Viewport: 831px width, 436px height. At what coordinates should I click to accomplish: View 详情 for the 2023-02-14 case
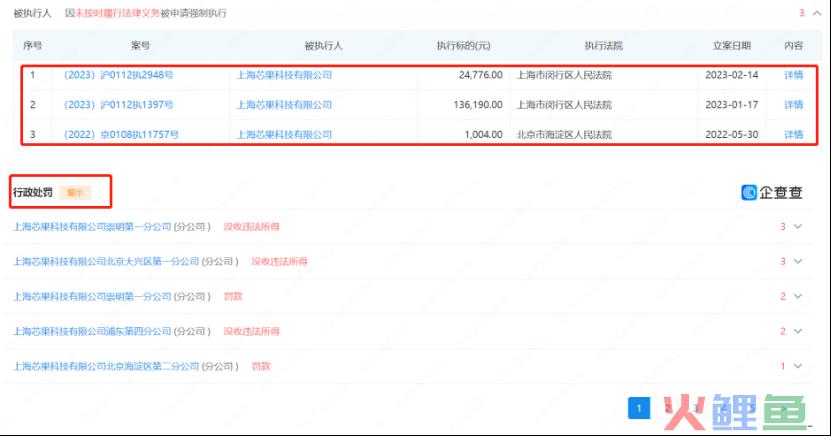(793, 75)
